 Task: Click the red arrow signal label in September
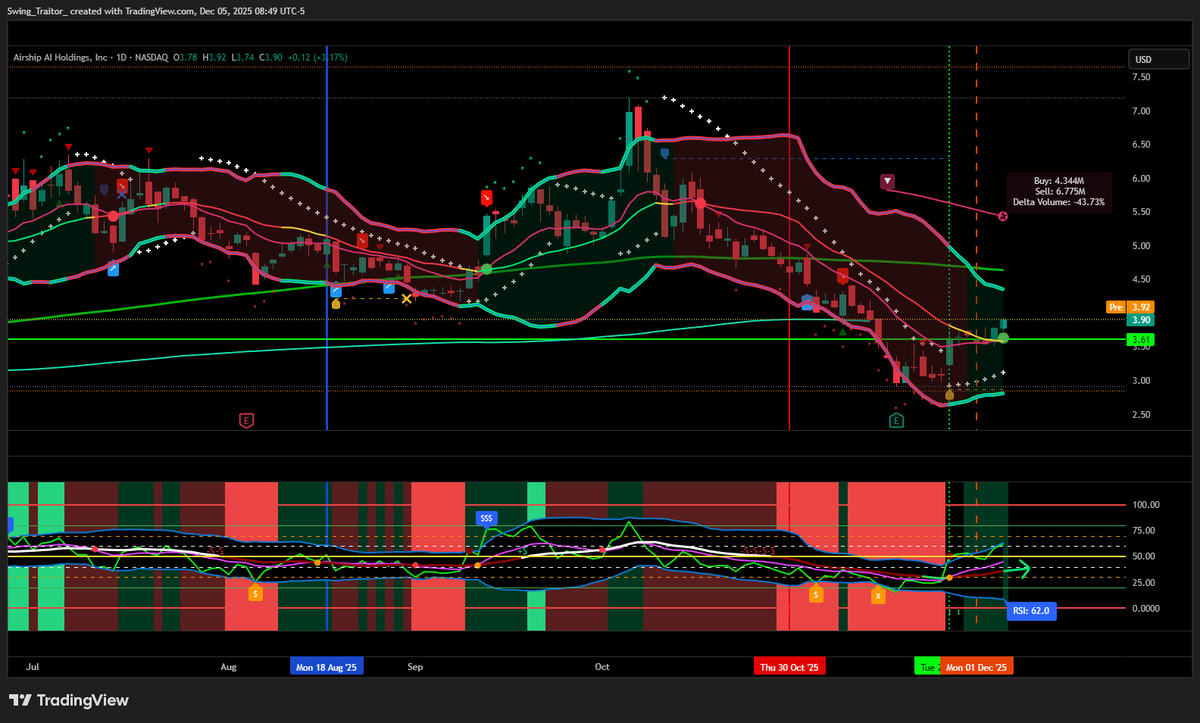click(488, 197)
